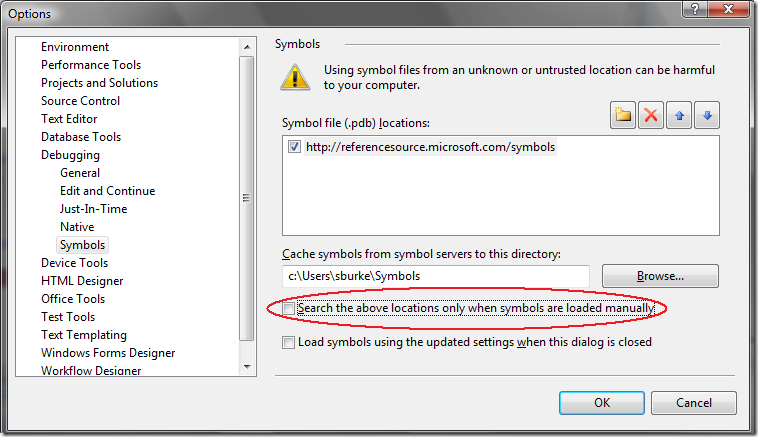The width and height of the screenshot is (758, 437).
Task: Uncheck the referencesource.microsoft.com symbols location
Action: pyautogui.click(x=294, y=146)
